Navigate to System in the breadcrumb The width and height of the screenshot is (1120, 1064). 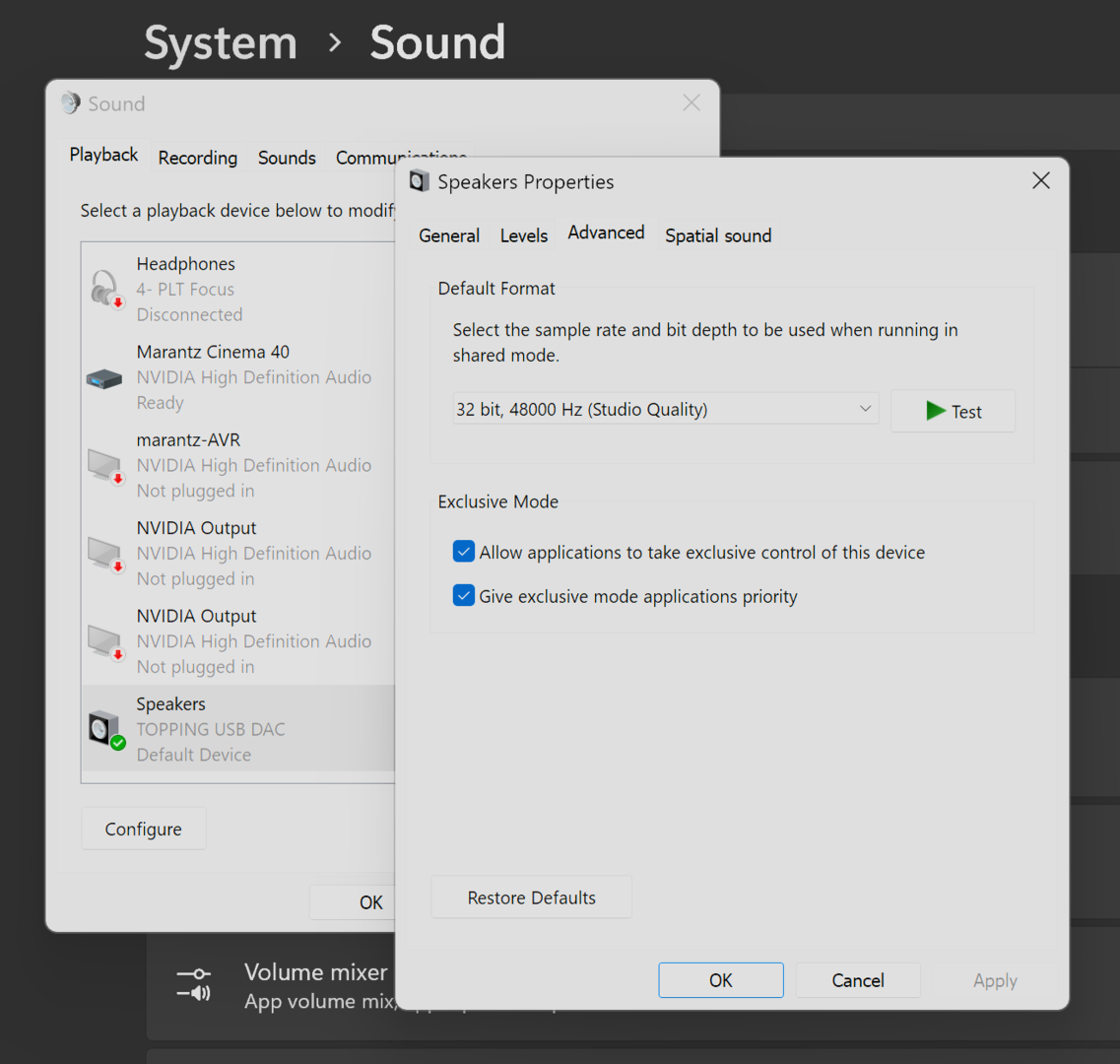tap(221, 43)
